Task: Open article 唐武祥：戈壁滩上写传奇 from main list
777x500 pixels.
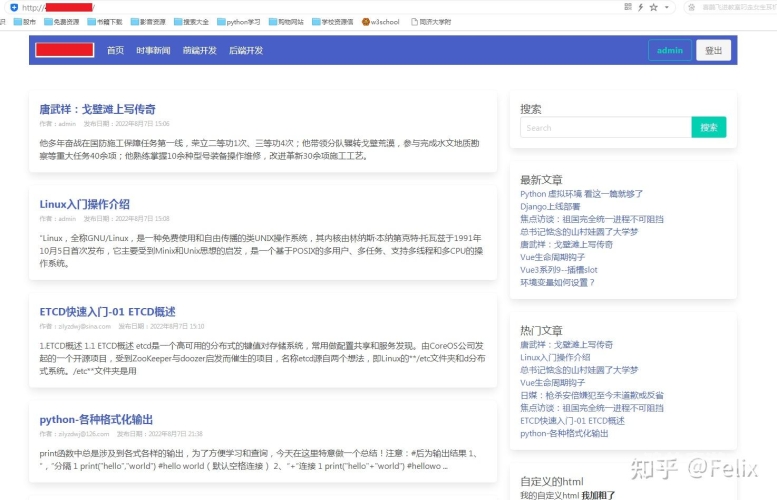Action: click(98, 110)
